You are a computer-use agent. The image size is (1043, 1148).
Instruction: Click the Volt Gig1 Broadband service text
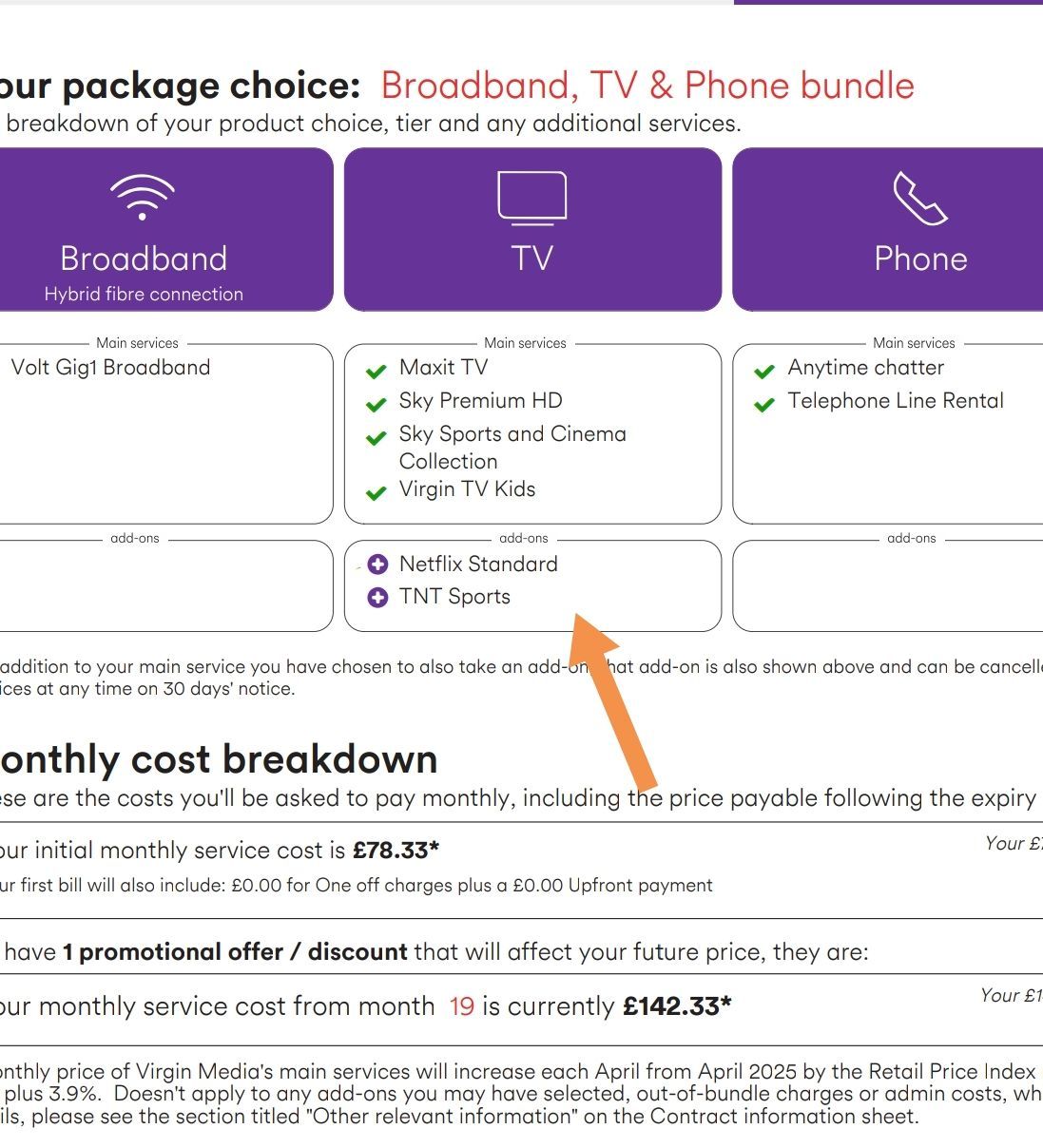110,368
